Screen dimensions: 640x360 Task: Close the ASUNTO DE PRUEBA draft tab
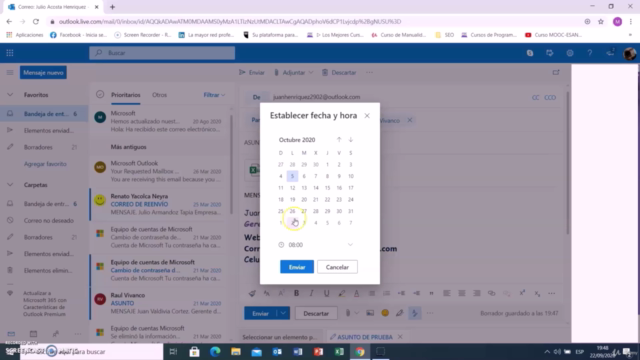point(400,337)
